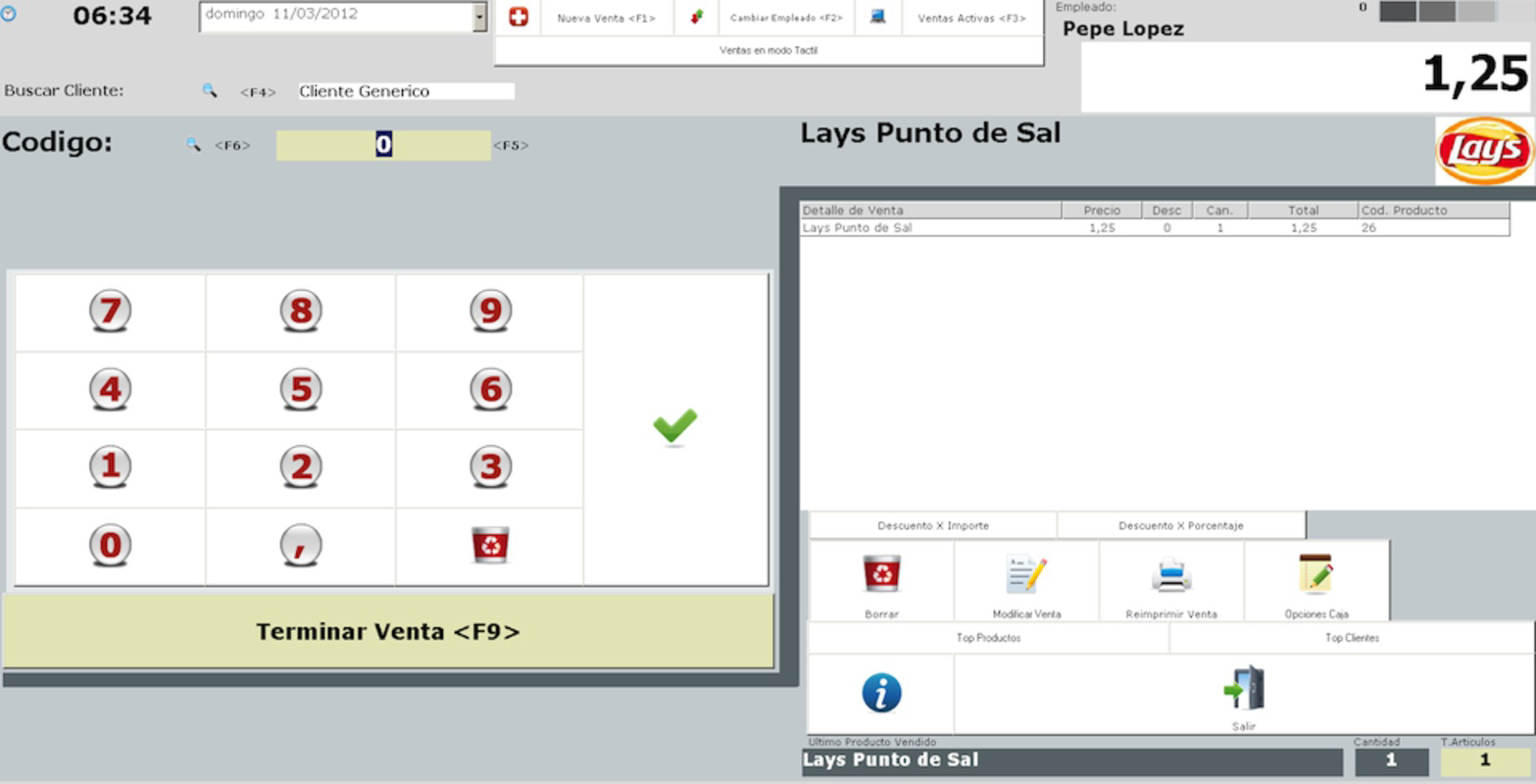Click Cambiar Empleado <F2> button
The image size is (1536, 784).
point(786,19)
